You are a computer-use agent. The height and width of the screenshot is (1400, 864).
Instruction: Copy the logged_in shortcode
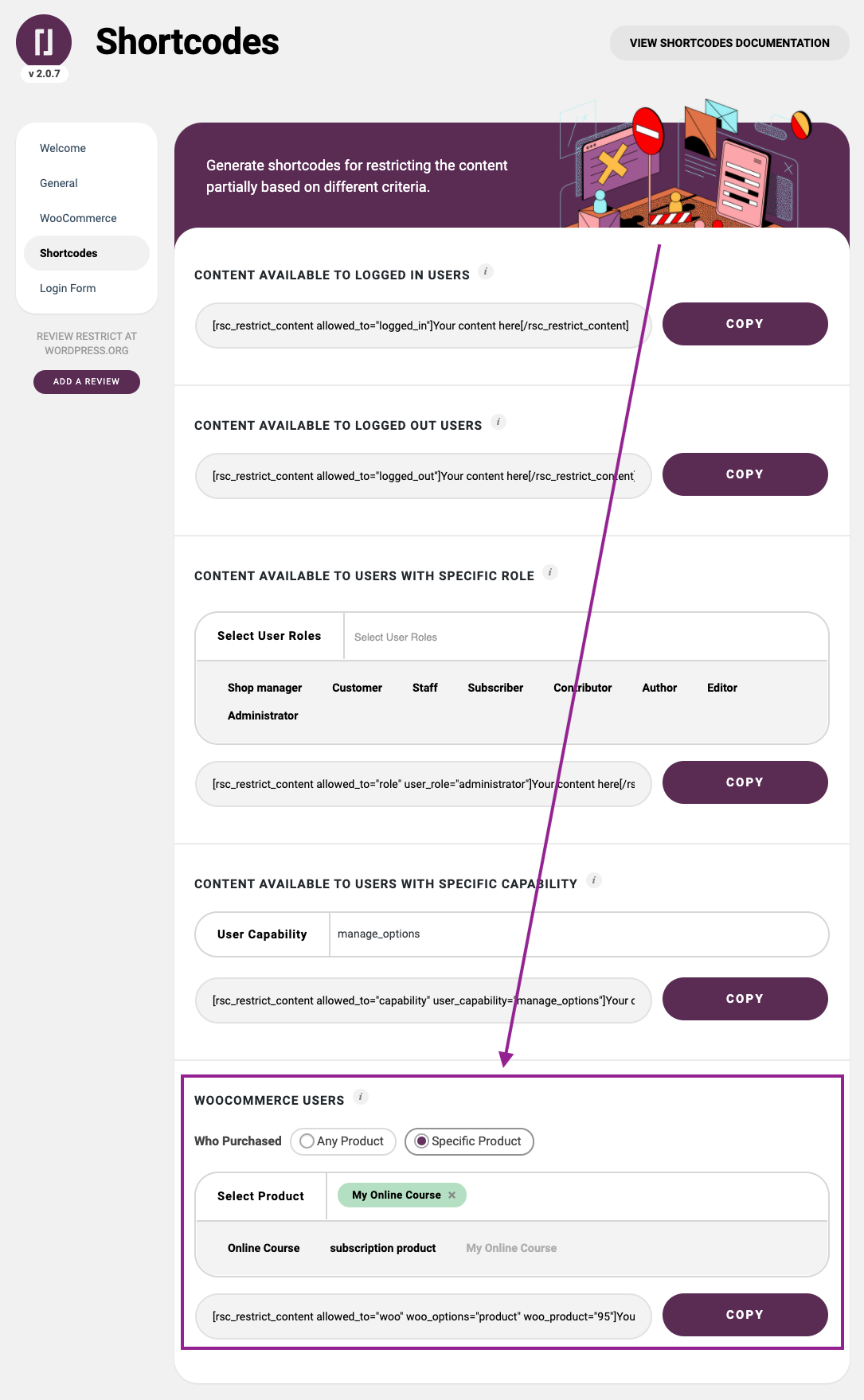(745, 324)
